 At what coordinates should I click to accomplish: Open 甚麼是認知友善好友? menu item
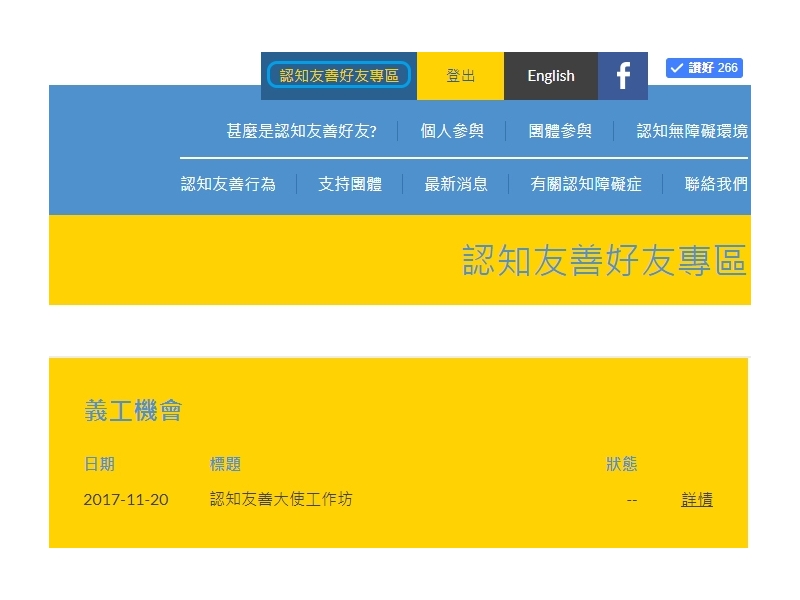(302, 131)
